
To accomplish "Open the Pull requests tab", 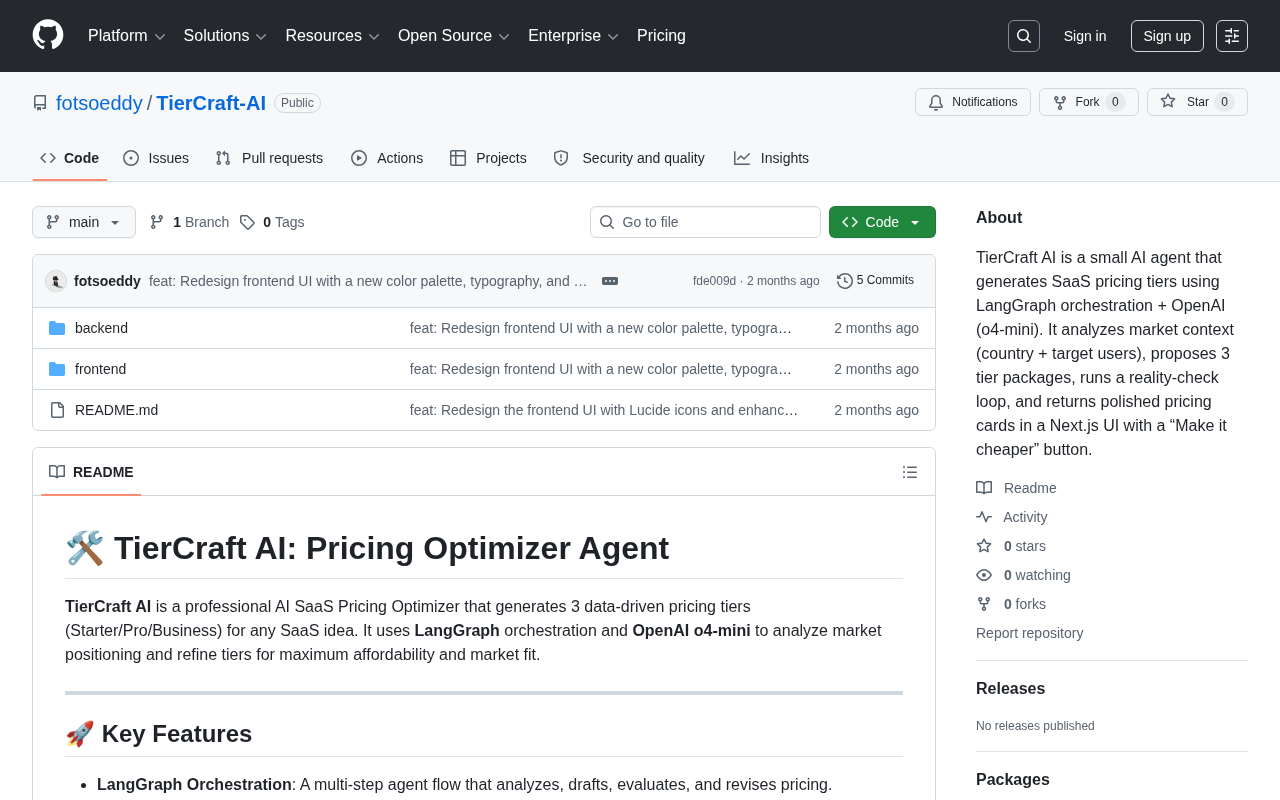I will click(x=269, y=158).
